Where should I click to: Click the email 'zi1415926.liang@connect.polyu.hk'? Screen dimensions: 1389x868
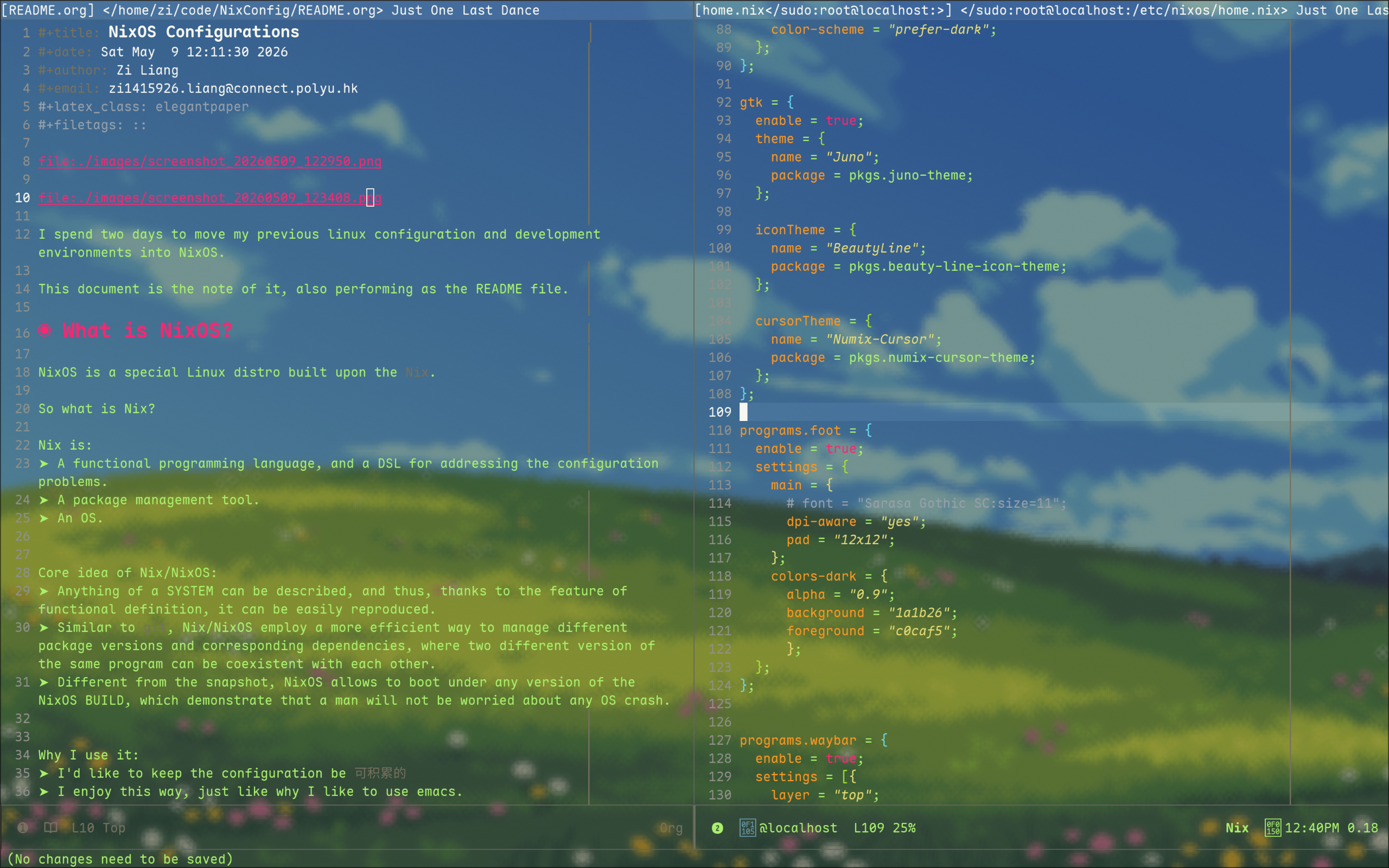tap(233, 88)
